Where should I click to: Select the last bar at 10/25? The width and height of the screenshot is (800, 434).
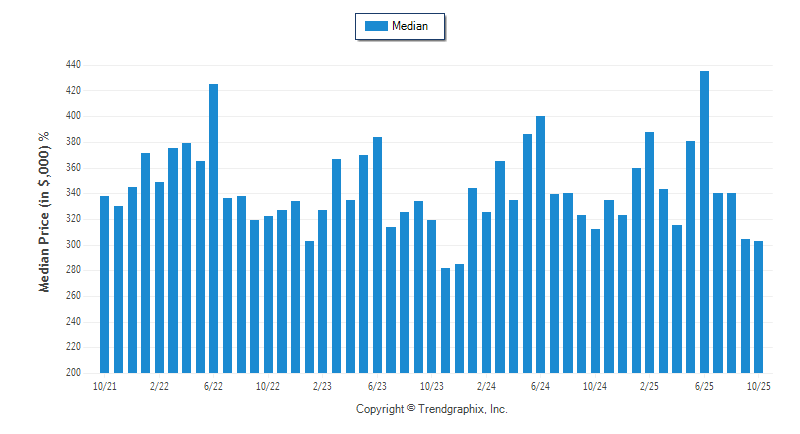(x=759, y=307)
